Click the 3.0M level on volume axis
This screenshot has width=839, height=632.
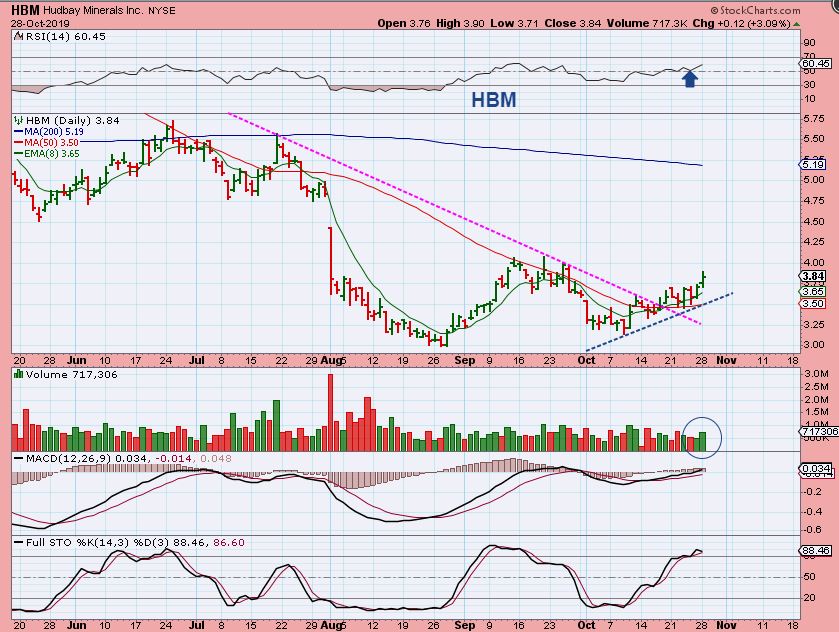click(x=816, y=373)
